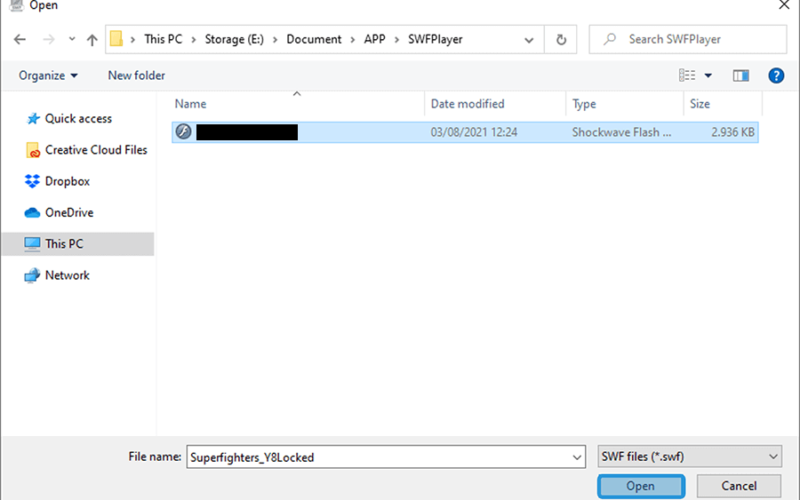Click the search magnifier icon
800x500 pixels.
609,39
